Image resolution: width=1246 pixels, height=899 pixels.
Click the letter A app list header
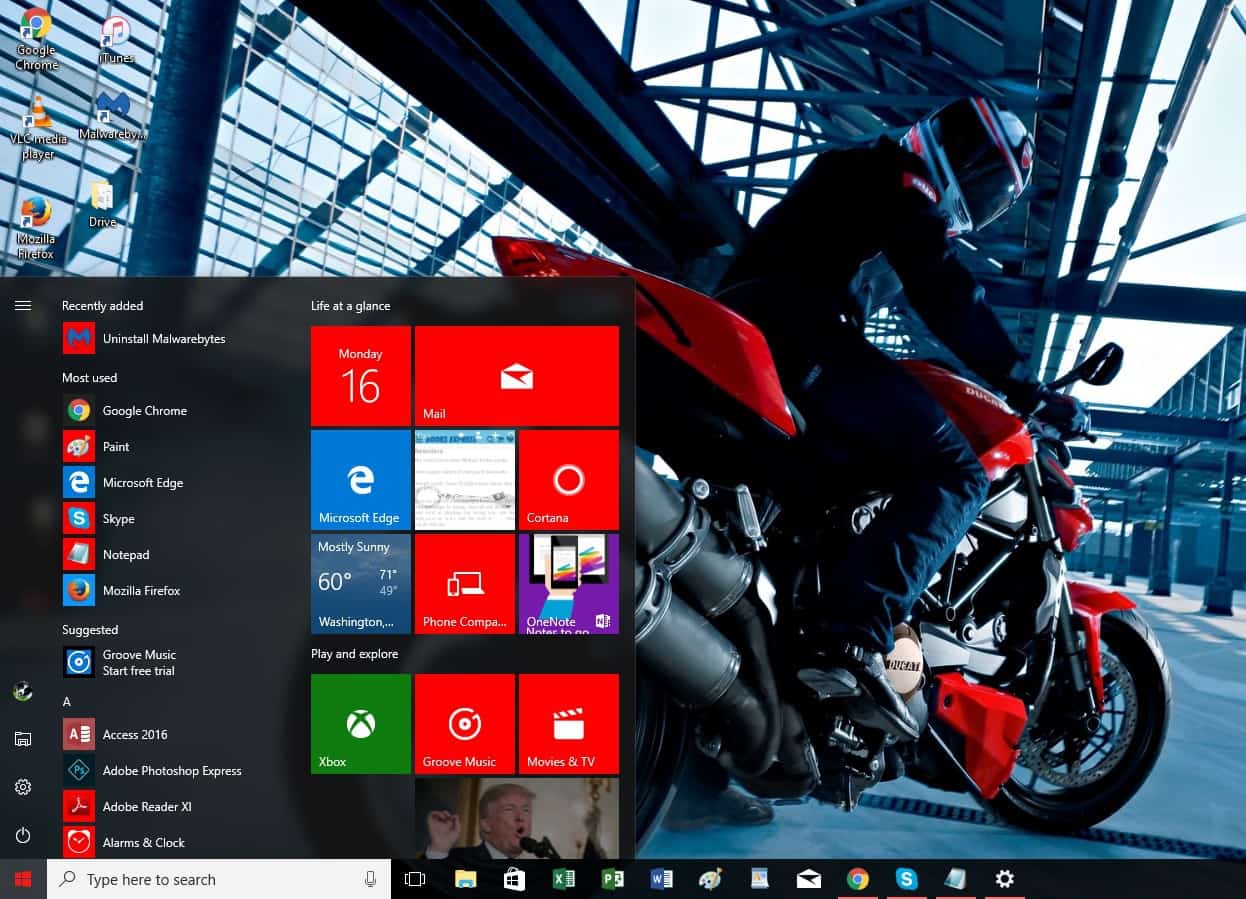click(67, 702)
